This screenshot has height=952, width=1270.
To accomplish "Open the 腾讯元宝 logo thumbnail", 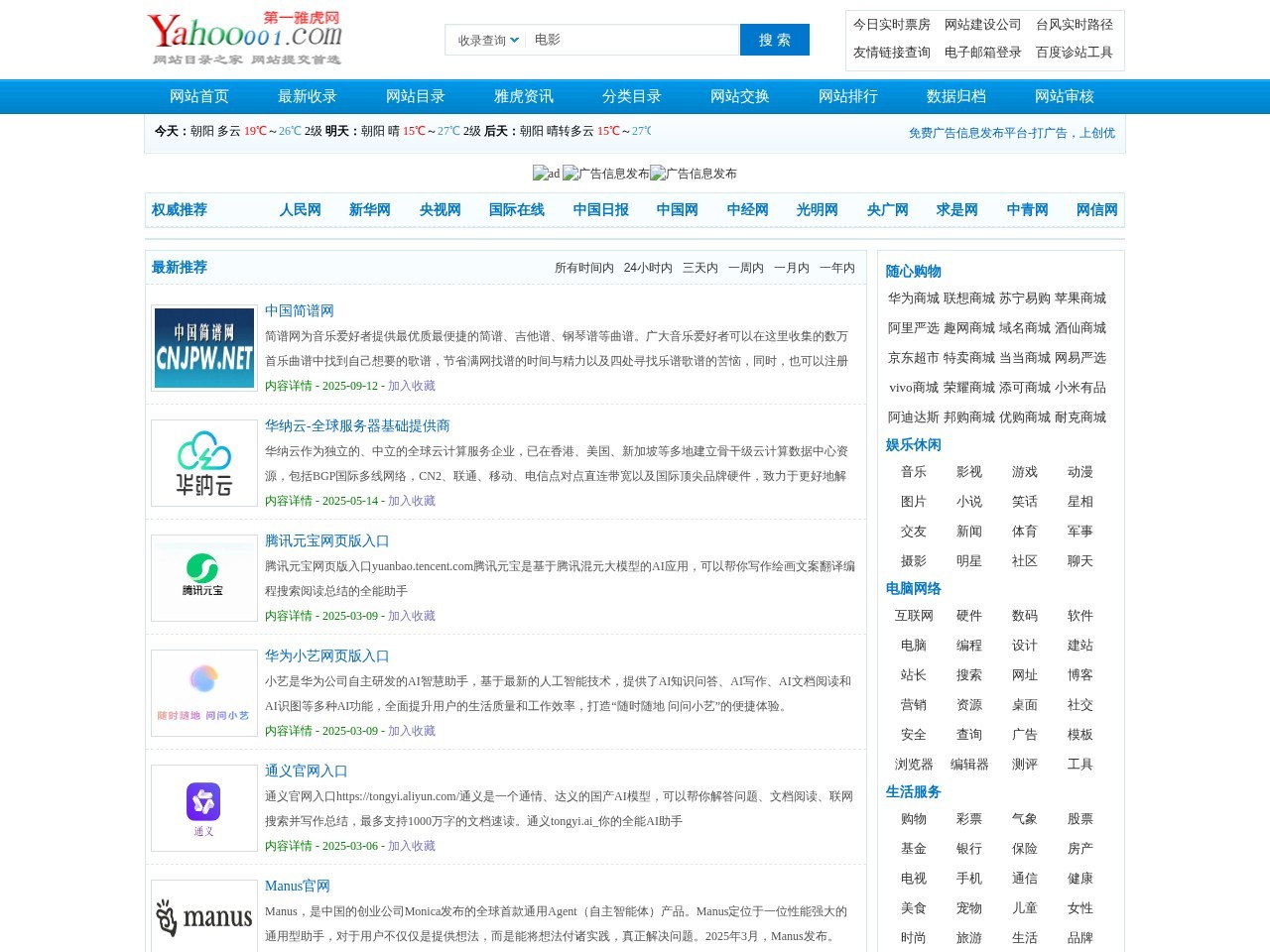I will click(204, 578).
